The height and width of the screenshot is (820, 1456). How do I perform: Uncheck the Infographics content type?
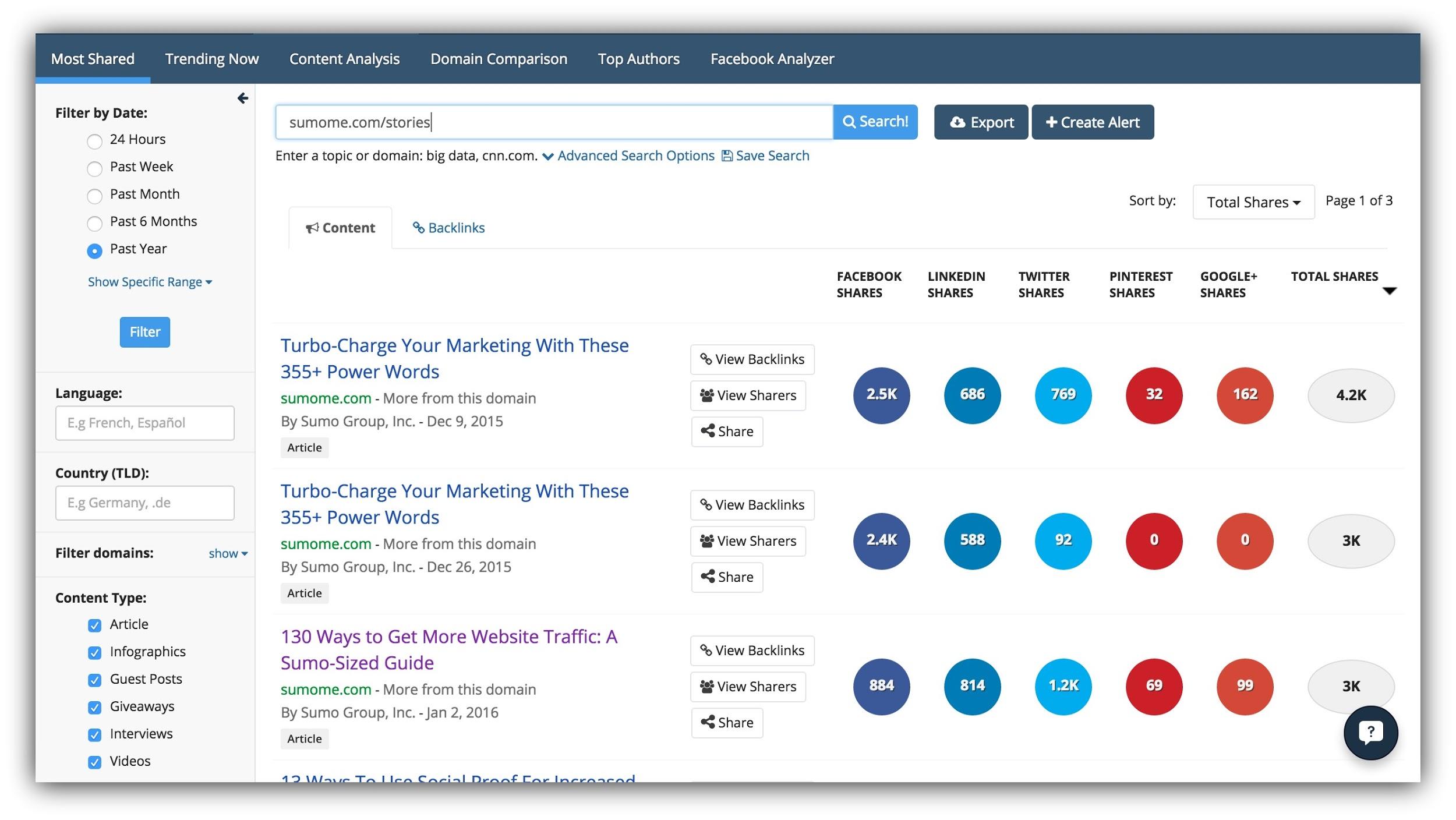pyautogui.click(x=94, y=653)
